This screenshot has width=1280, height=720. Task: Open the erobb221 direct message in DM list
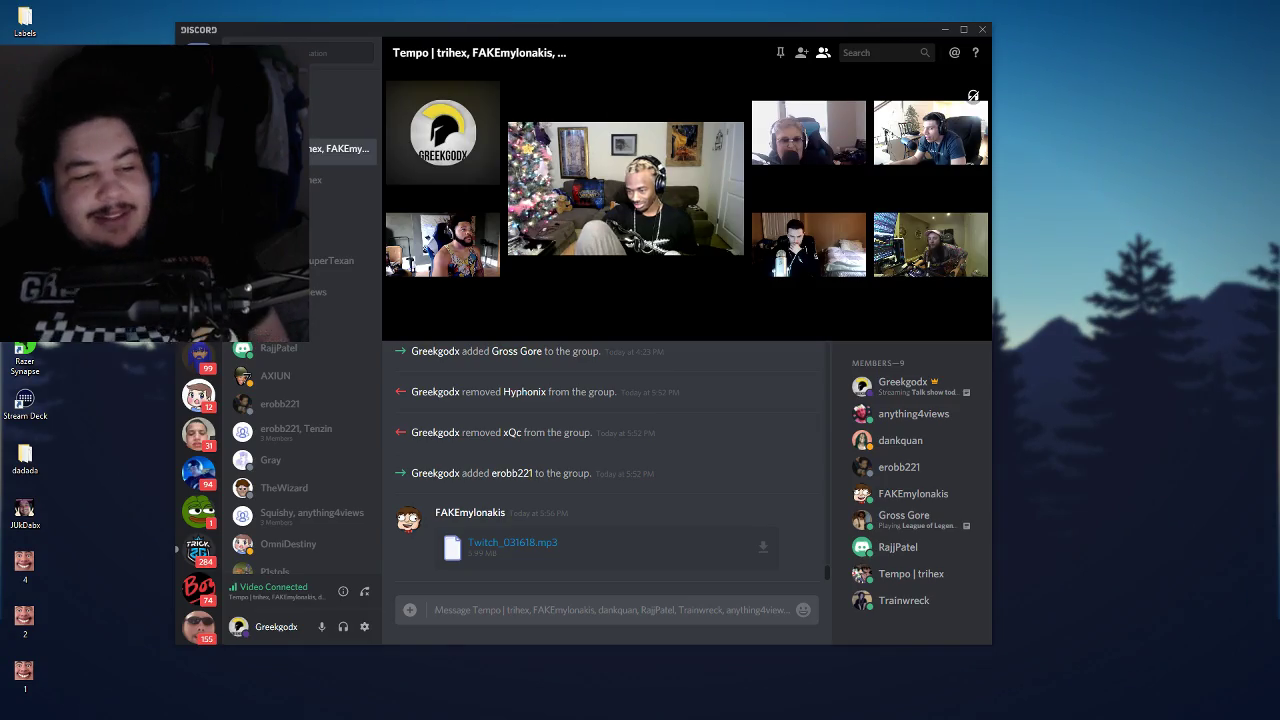(x=300, y=404)
